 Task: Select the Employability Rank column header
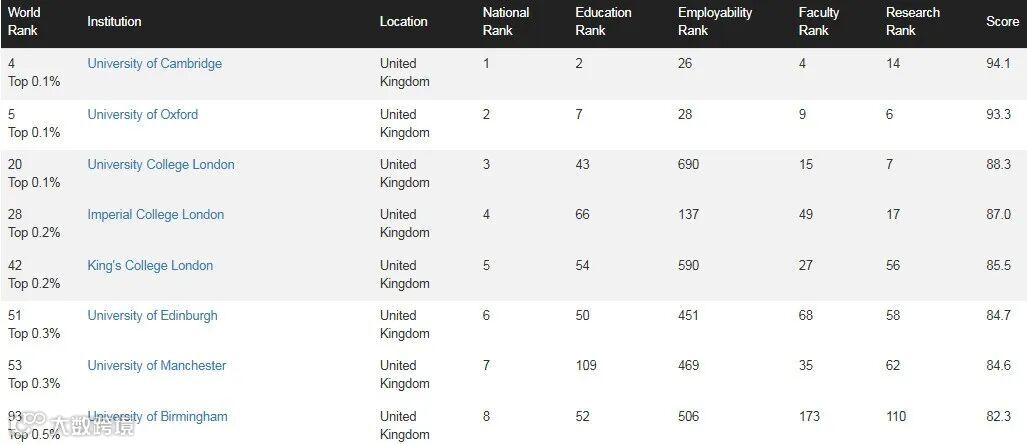714,21
